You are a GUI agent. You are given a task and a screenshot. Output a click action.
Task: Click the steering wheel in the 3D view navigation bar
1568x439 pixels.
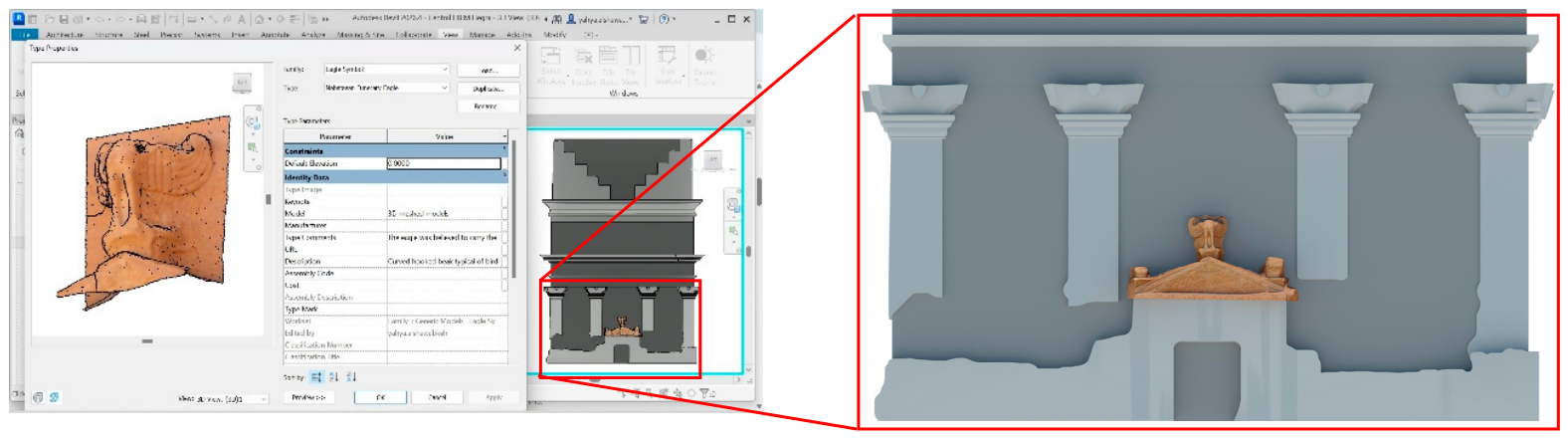tap(733, 205)
